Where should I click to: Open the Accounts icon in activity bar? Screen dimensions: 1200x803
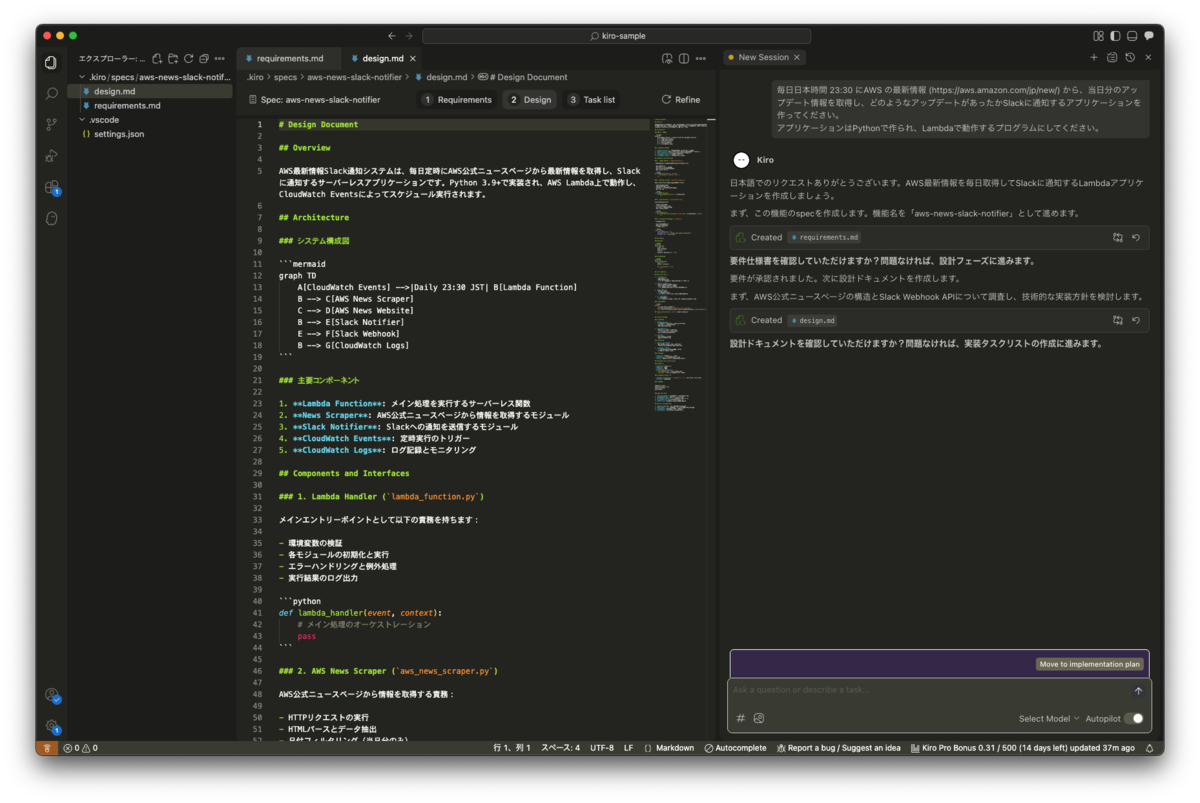[51, 695]
